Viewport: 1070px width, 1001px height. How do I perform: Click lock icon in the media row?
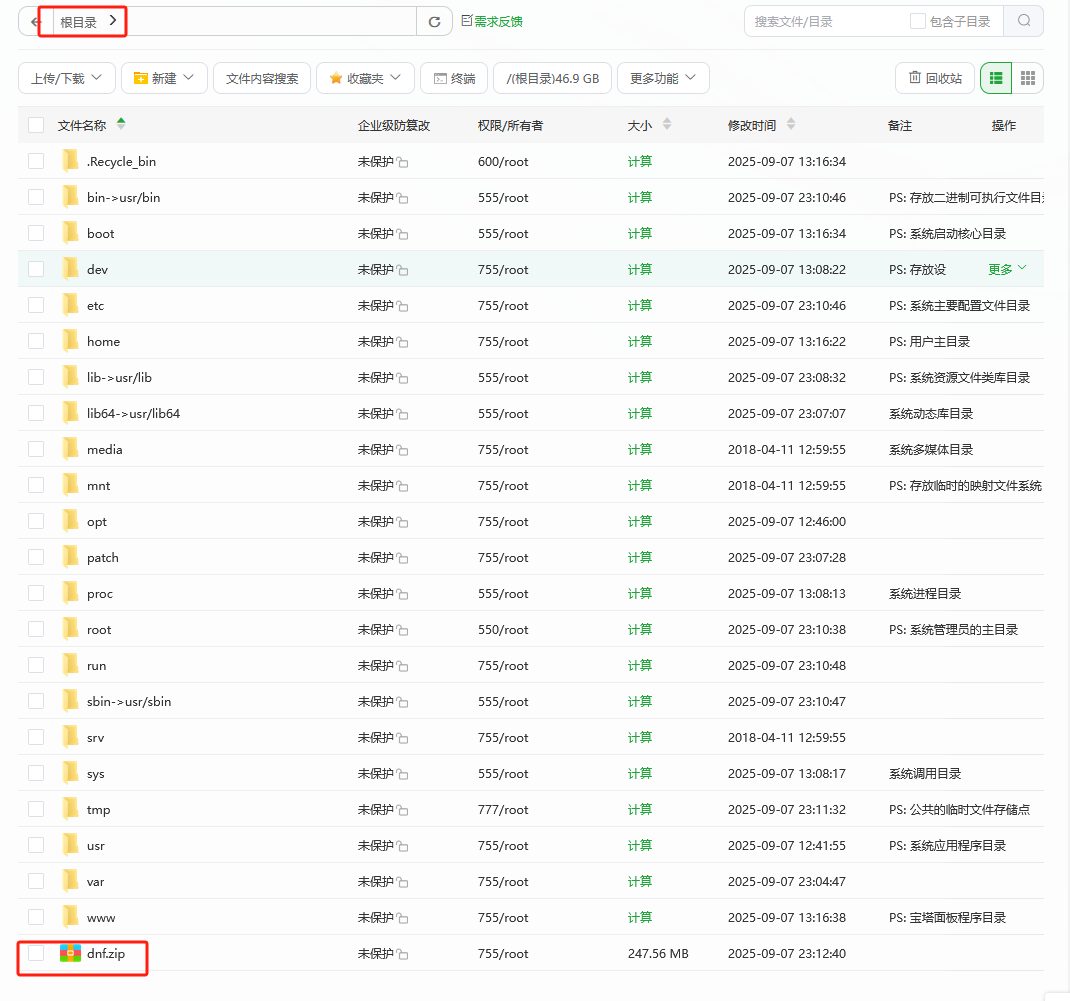403,450
